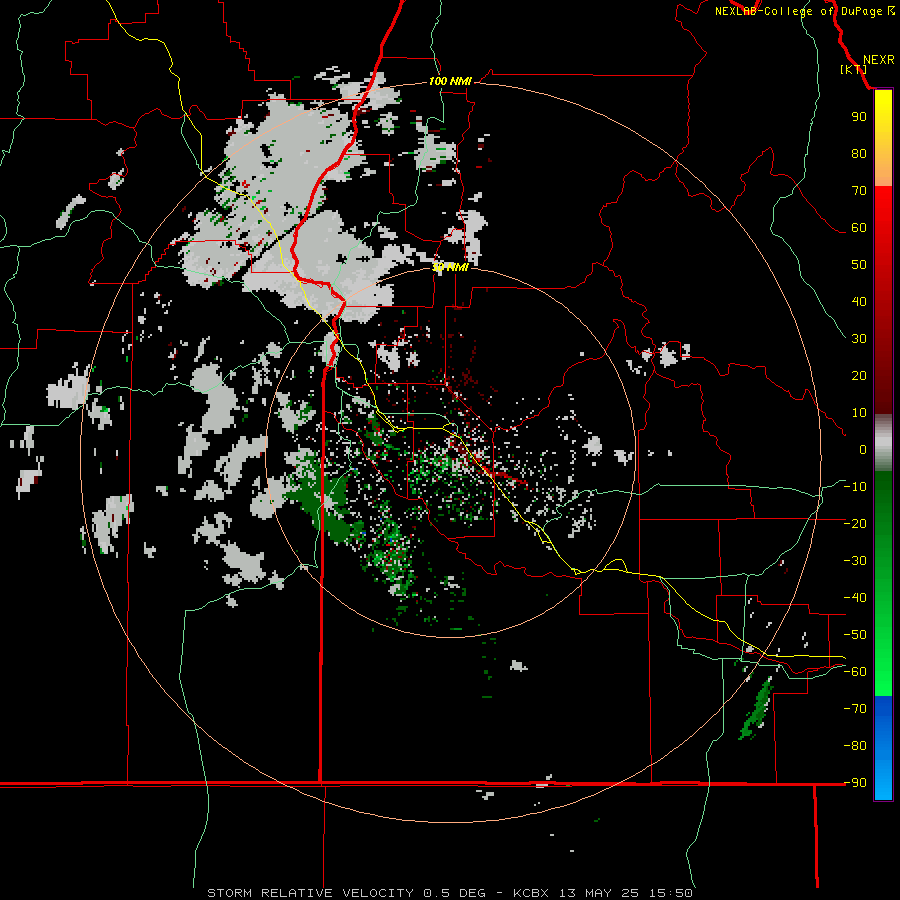Click the -20 value on velocity scale
This screenshot has width=900, height=900.
(855, 523)
